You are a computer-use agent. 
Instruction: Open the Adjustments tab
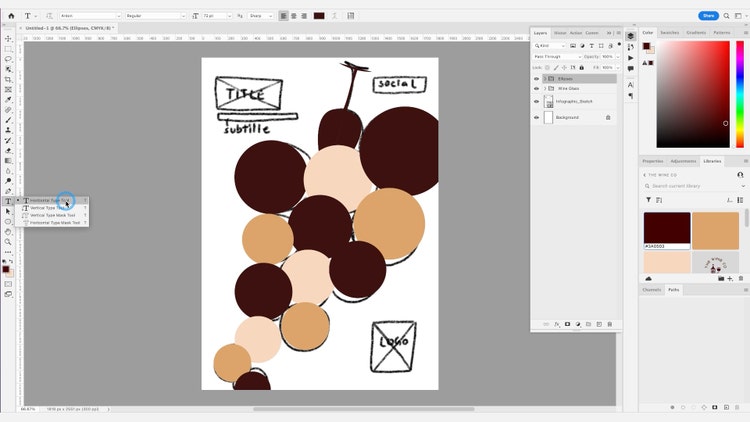[683, 161]
